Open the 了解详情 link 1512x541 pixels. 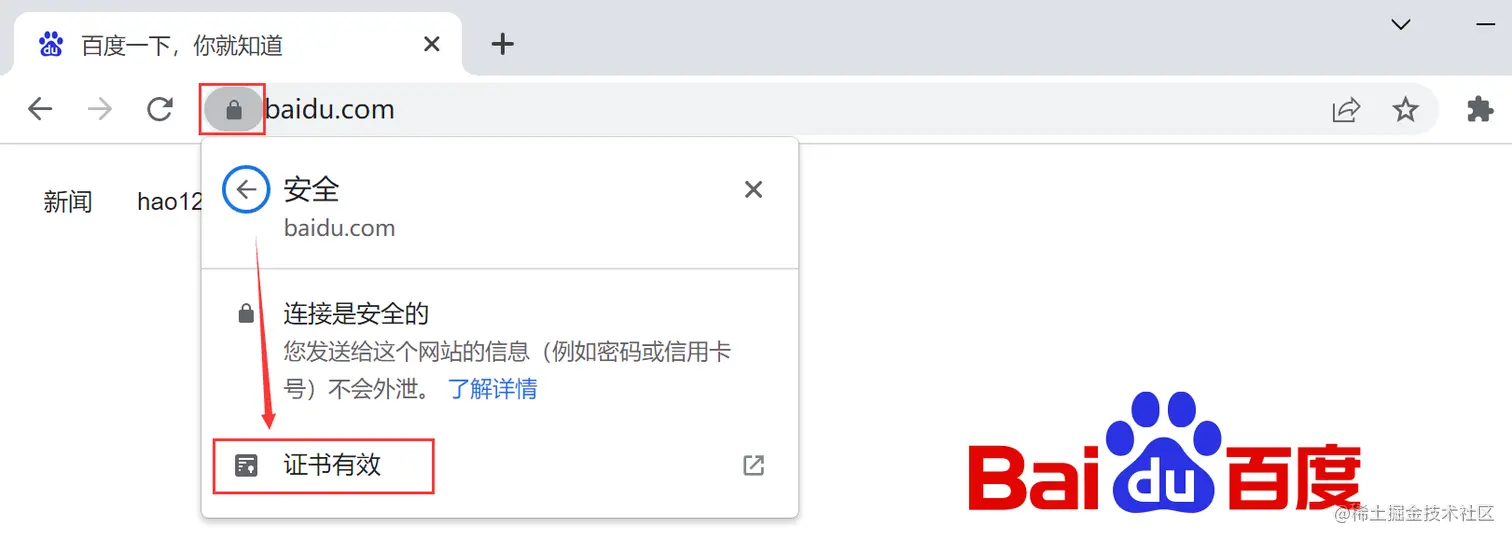(x=493, y=388)
